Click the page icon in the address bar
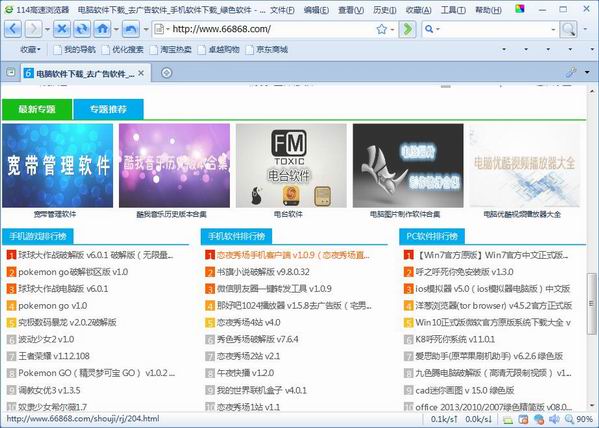This screenshot has width=599, height=428. click(x=159, y=29)
